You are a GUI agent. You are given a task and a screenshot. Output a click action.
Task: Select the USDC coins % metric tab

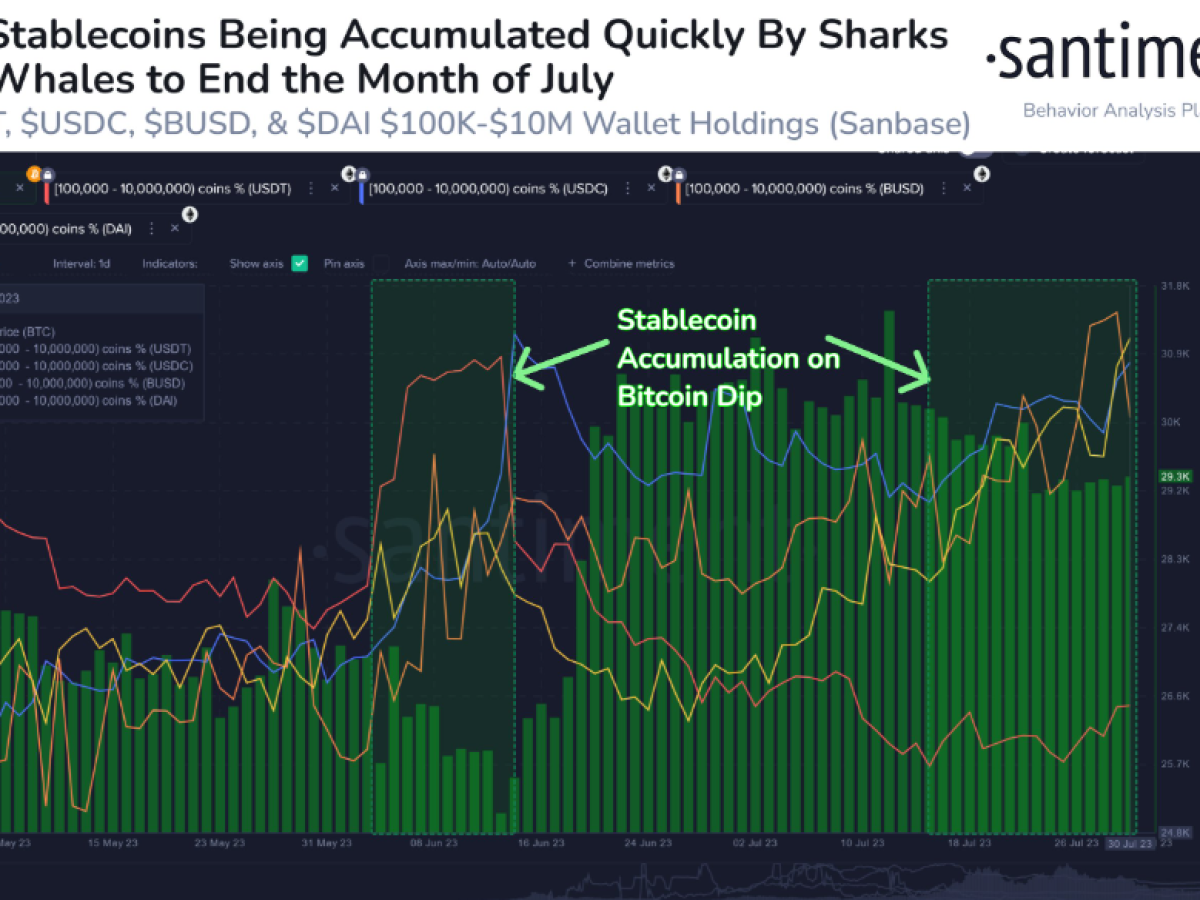488,188
